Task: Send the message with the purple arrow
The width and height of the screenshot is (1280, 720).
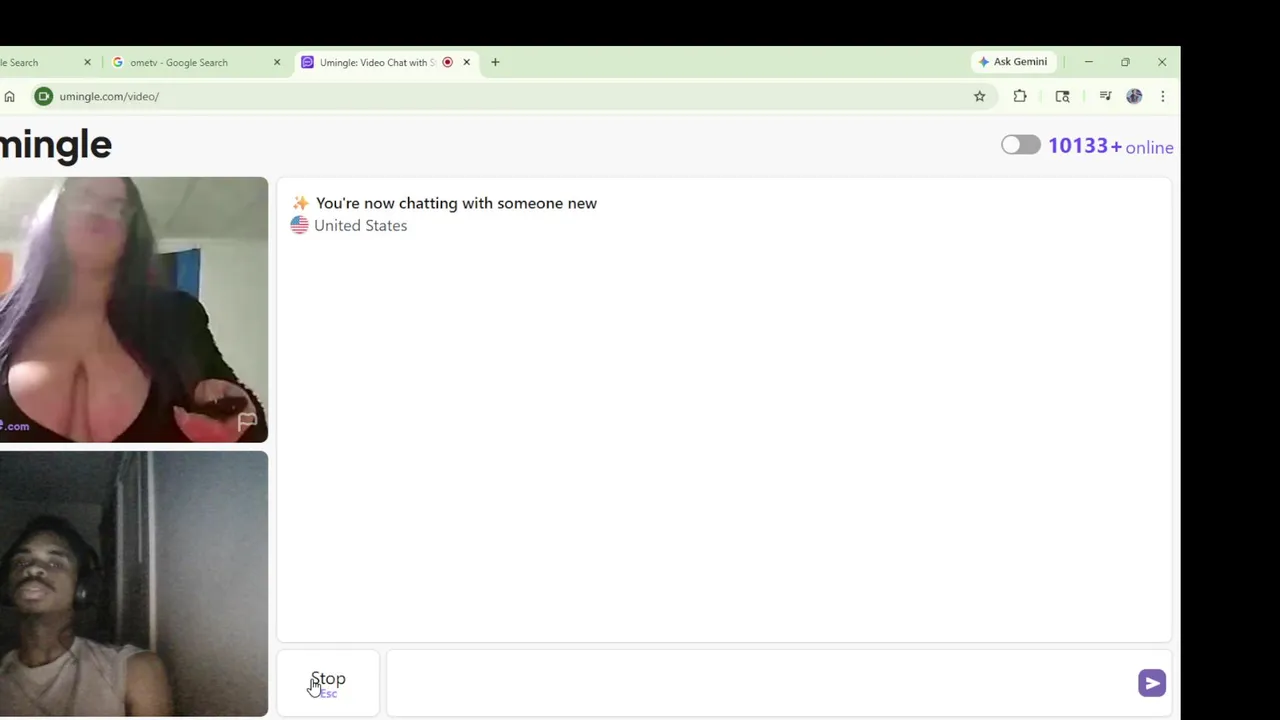Action: point(1151,683)
